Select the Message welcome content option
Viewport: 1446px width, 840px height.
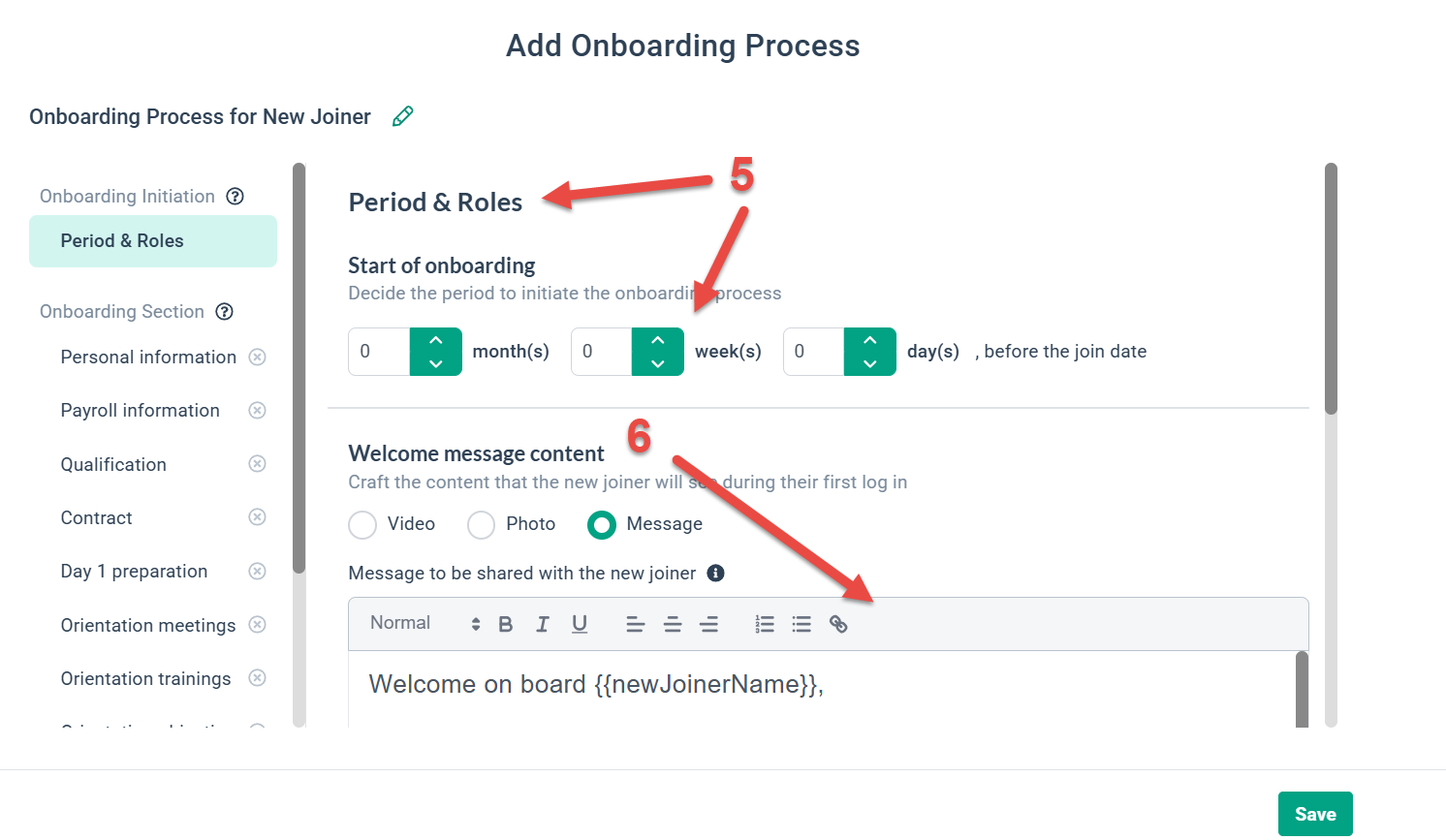coord(601,524)
